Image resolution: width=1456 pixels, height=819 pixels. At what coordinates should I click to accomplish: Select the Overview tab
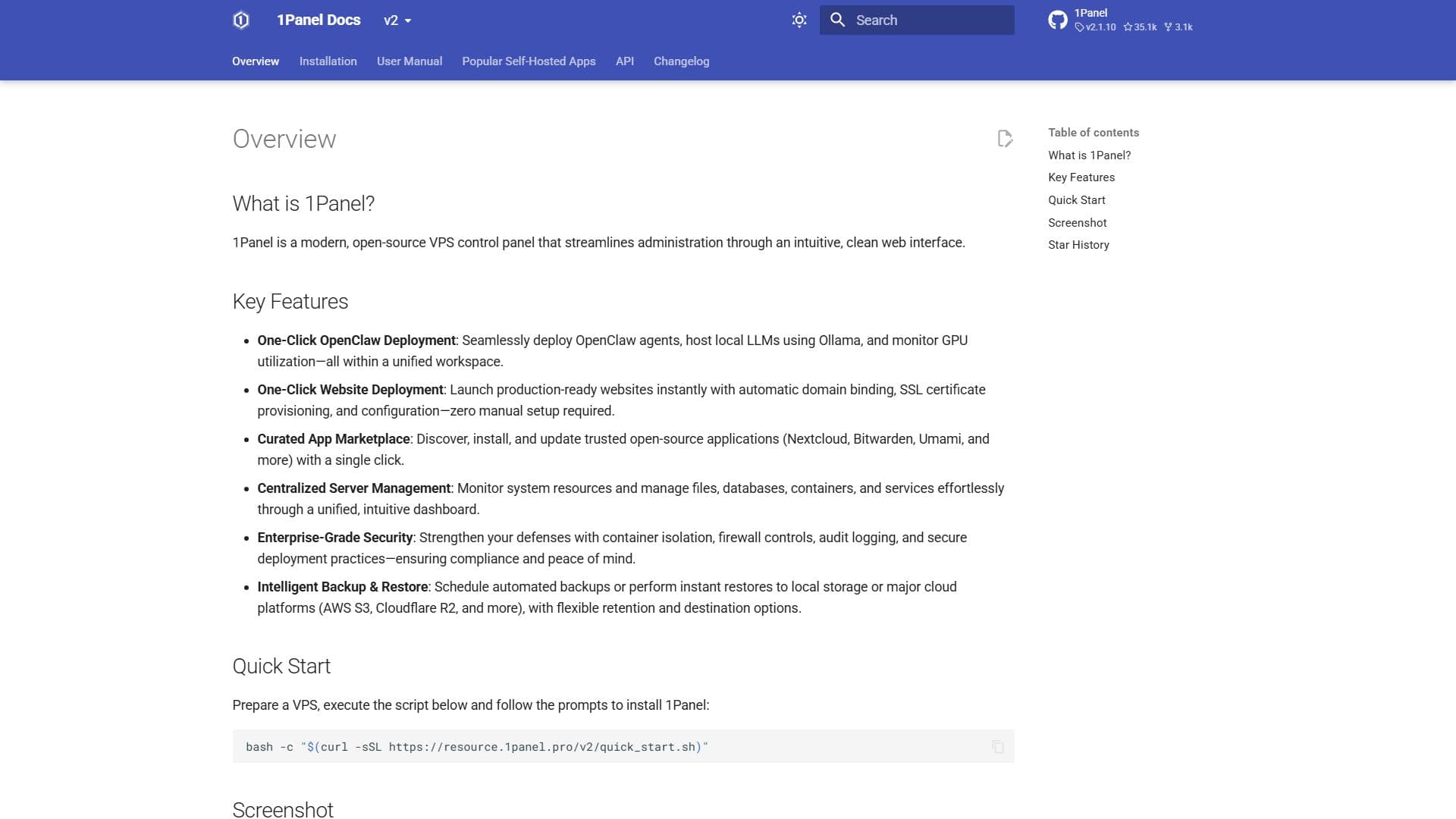click(256, 61)
